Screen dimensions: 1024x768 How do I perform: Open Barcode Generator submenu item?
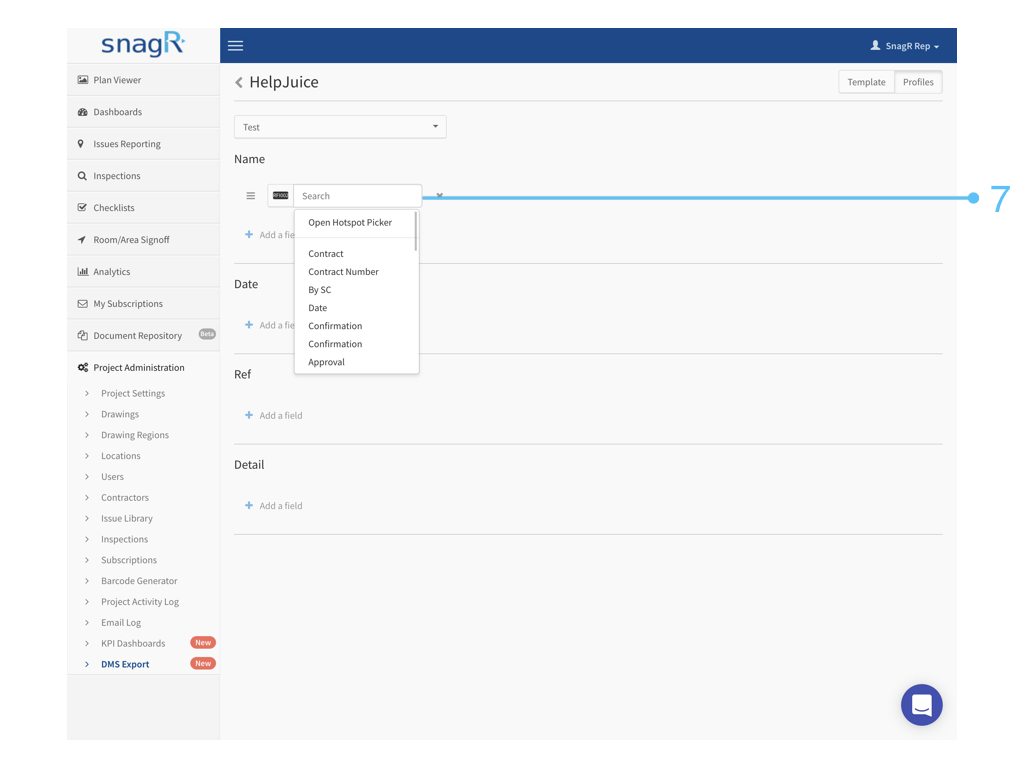(x=139, y=581)
